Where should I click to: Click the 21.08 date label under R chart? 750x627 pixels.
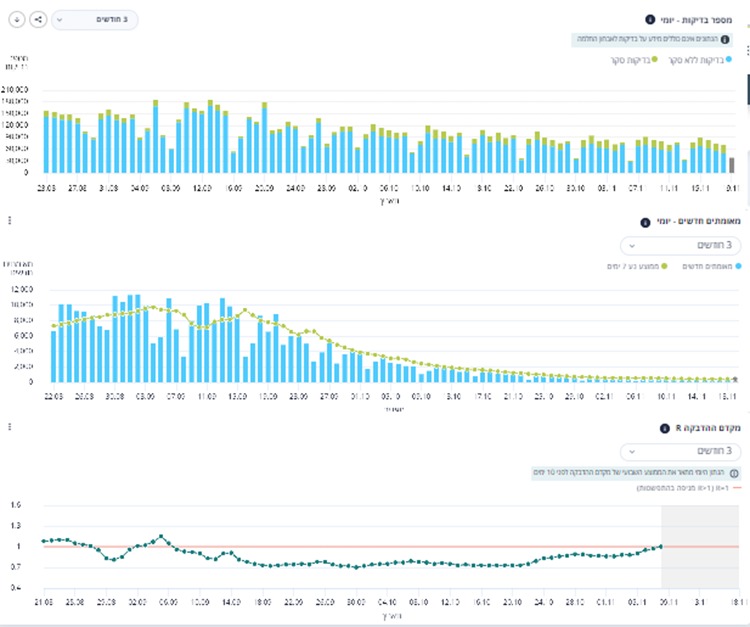click(x=44, y=602)
